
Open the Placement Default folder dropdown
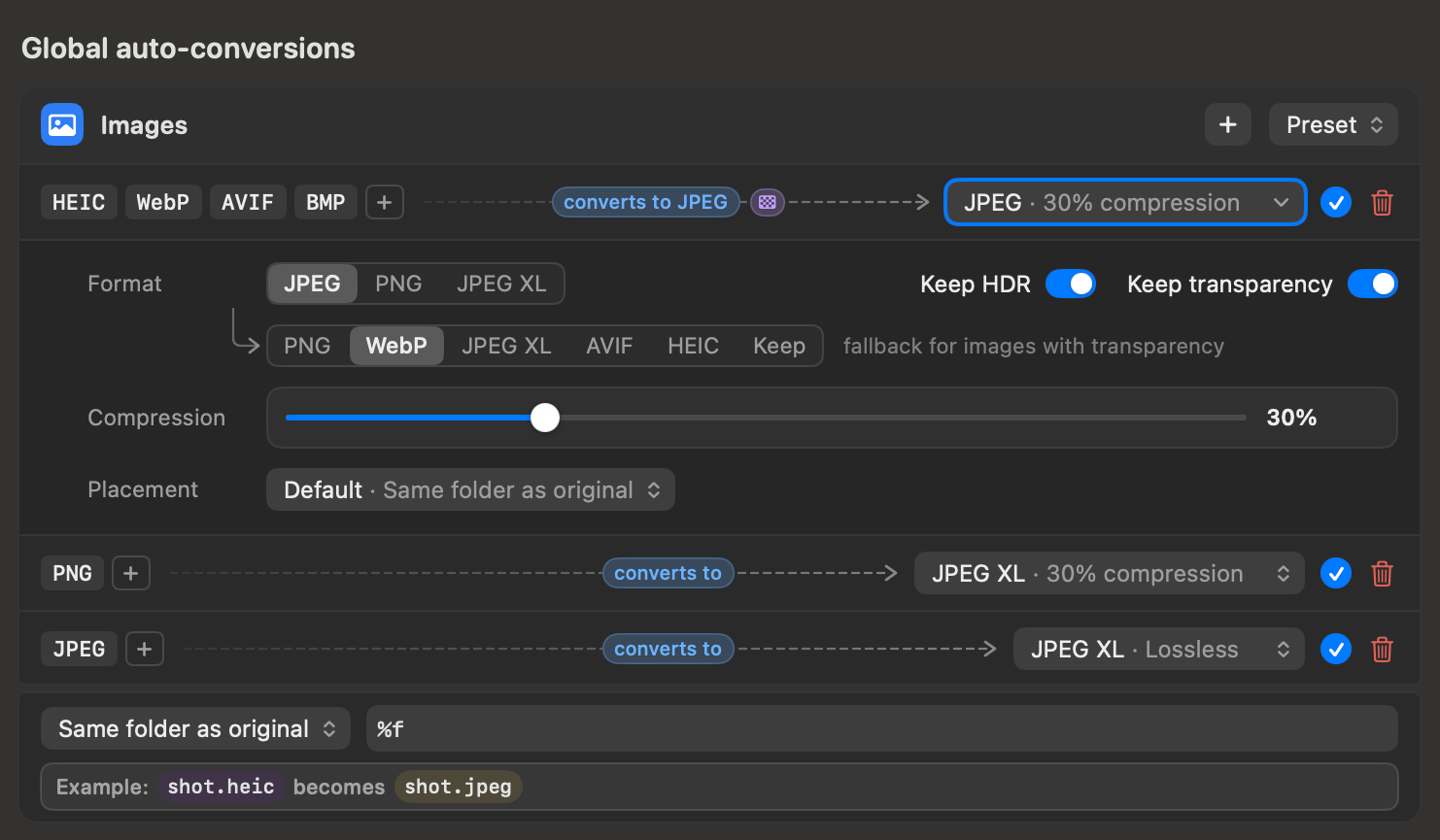pos(470,489)
